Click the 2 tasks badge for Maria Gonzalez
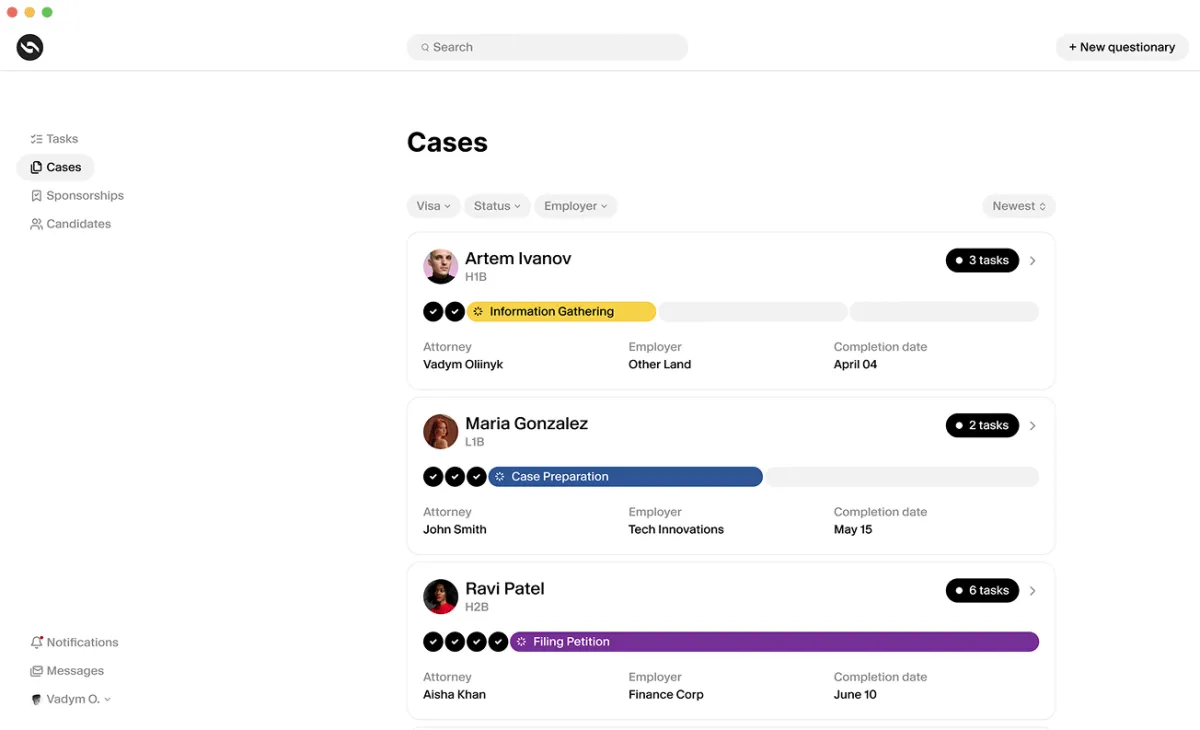The width and height of the screenshot is (1200, 730). 982,425
